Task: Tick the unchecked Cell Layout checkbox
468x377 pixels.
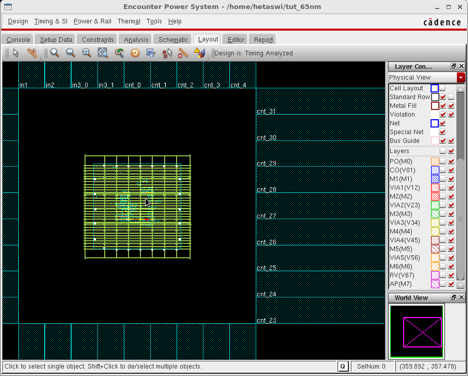Action: pos(443,88)
